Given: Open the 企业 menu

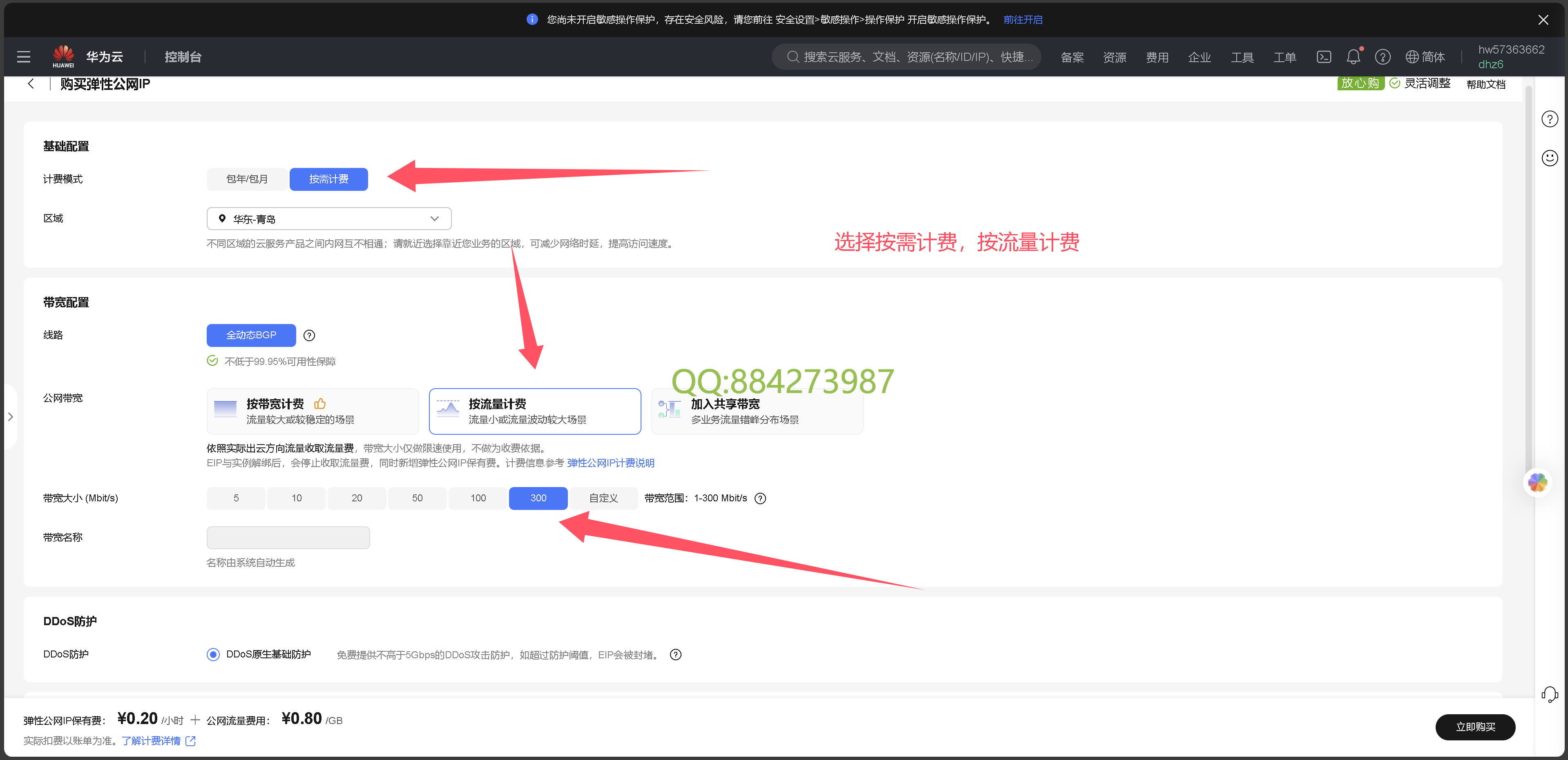Looking at the screenshot, I should click(x=1200, y=57).
